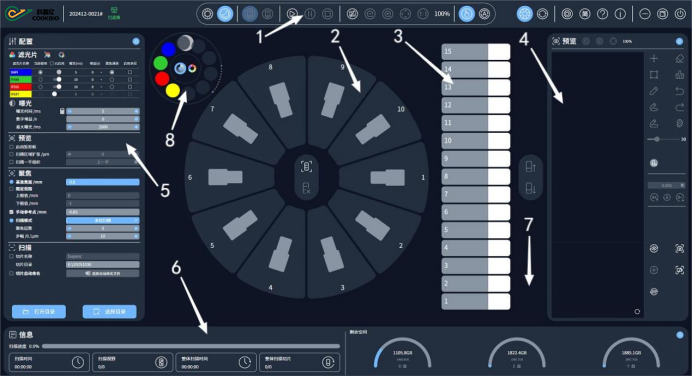Image resolution: width=693 pixels, height=377 pixels.
Task: Select rack slide row 13
Action: (x=476, y=87)
